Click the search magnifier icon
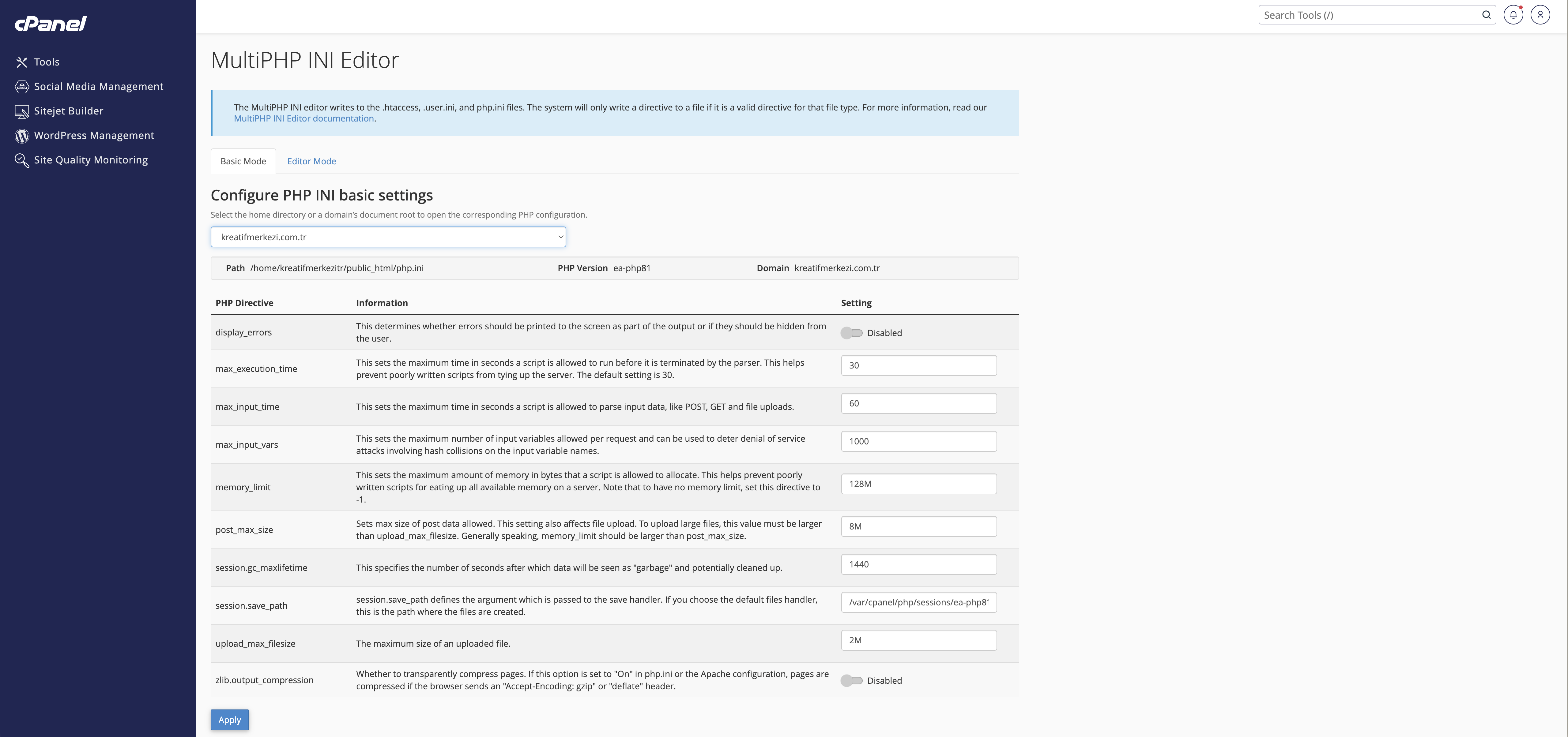1568x737 pixels. click(x=1486, y=15)
